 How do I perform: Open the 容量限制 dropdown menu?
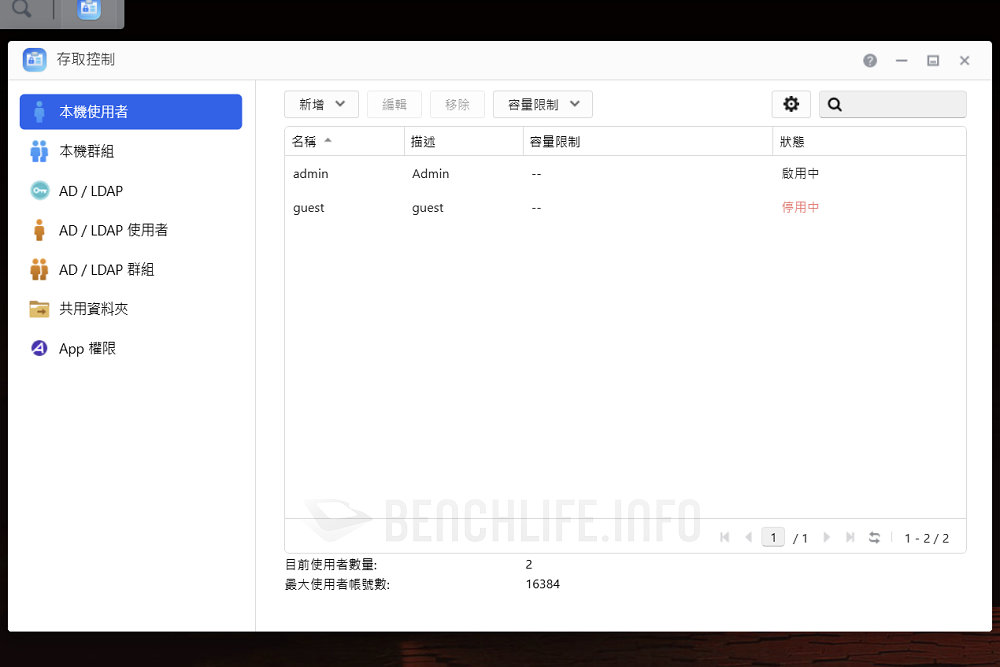(543, 104)
